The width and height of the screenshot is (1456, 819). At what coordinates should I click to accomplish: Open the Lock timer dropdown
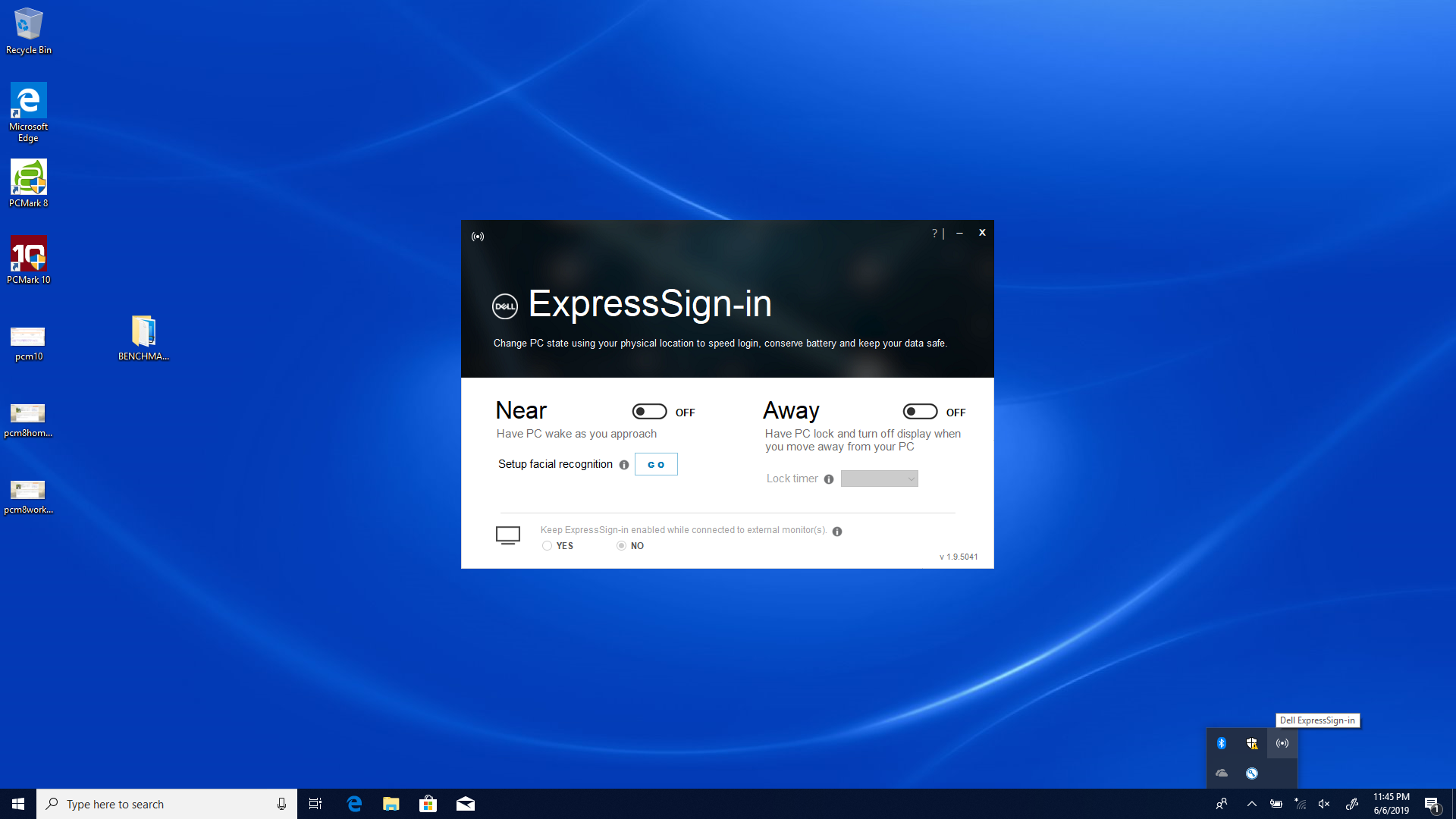[880, 479]
